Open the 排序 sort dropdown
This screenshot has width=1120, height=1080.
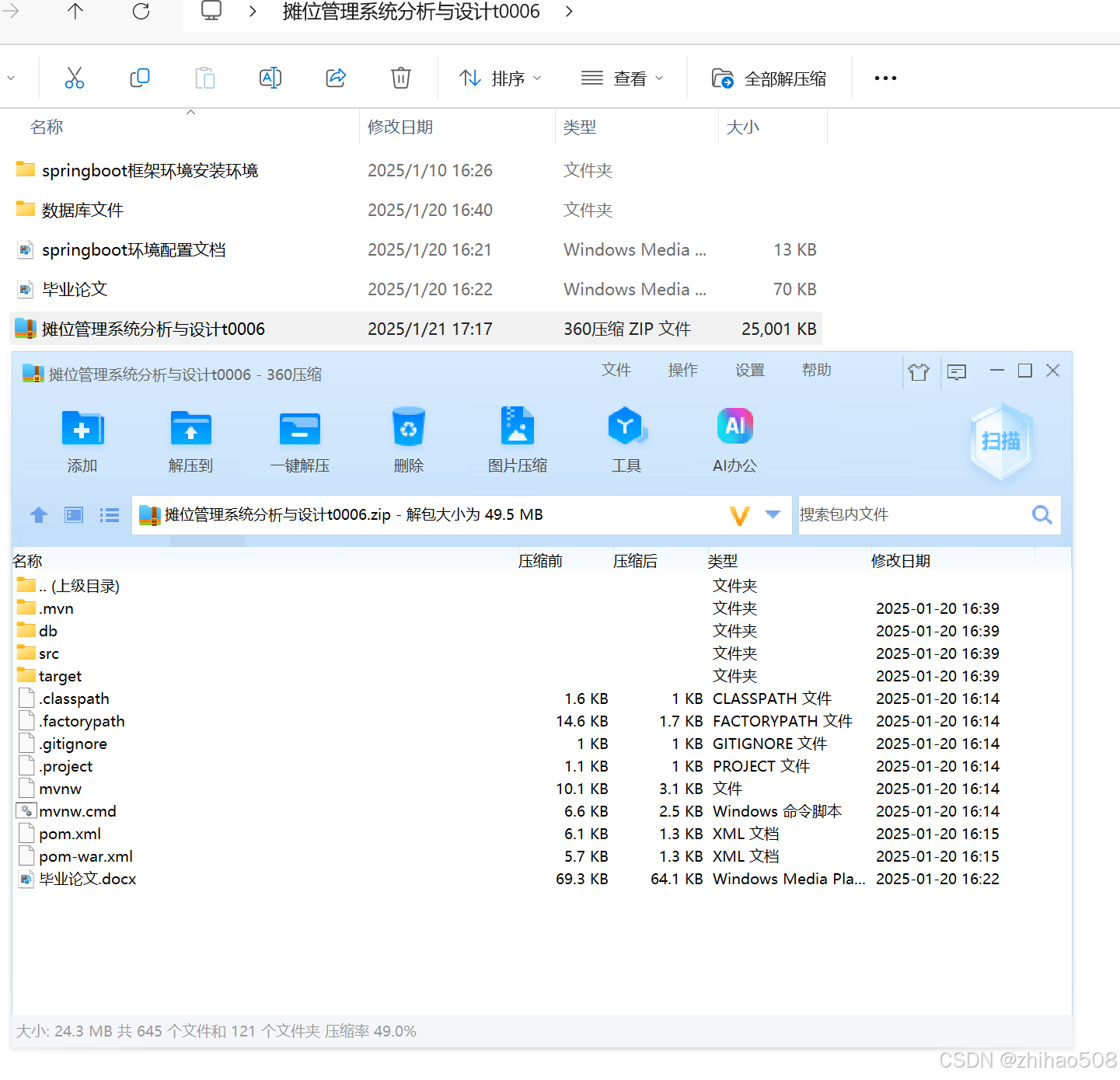click(501, 78)
